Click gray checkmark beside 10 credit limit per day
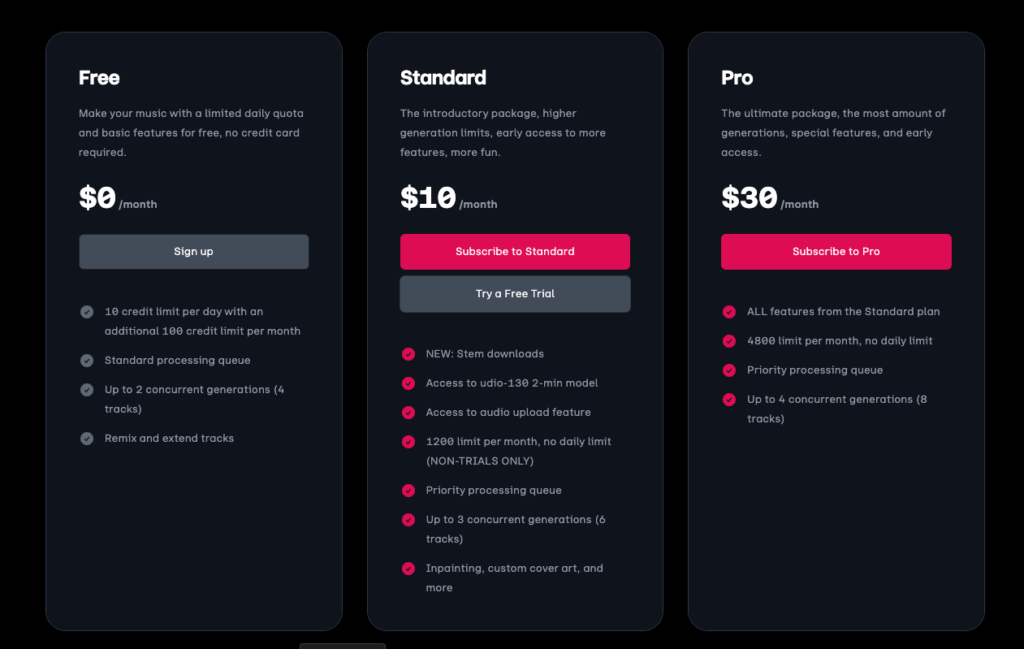Viewport: 1024px width, 649px height. click(x=87, y=312)
